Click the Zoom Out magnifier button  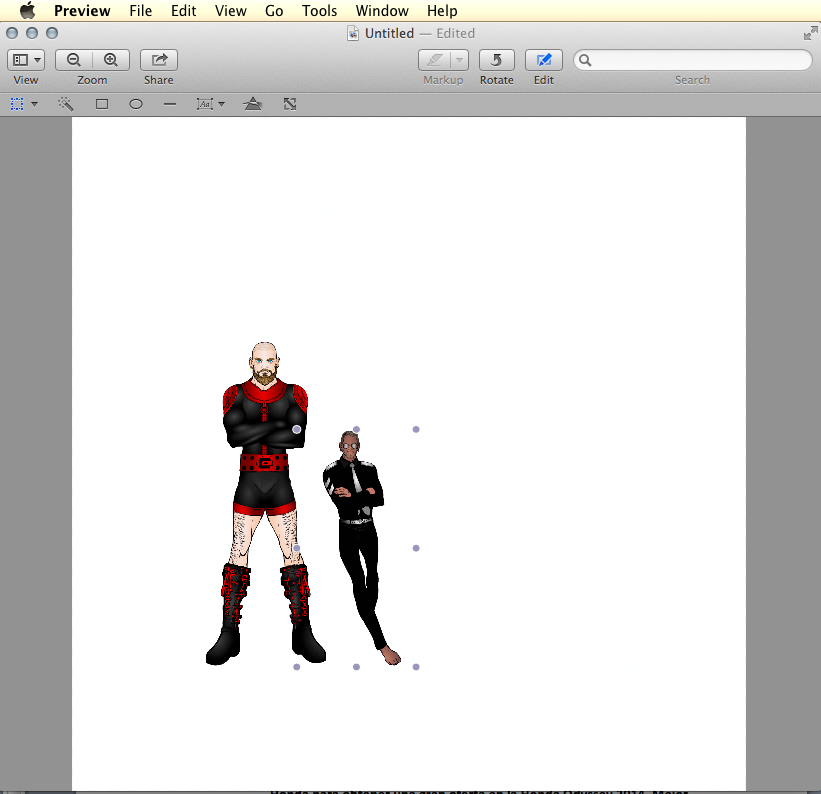(74, 60)
